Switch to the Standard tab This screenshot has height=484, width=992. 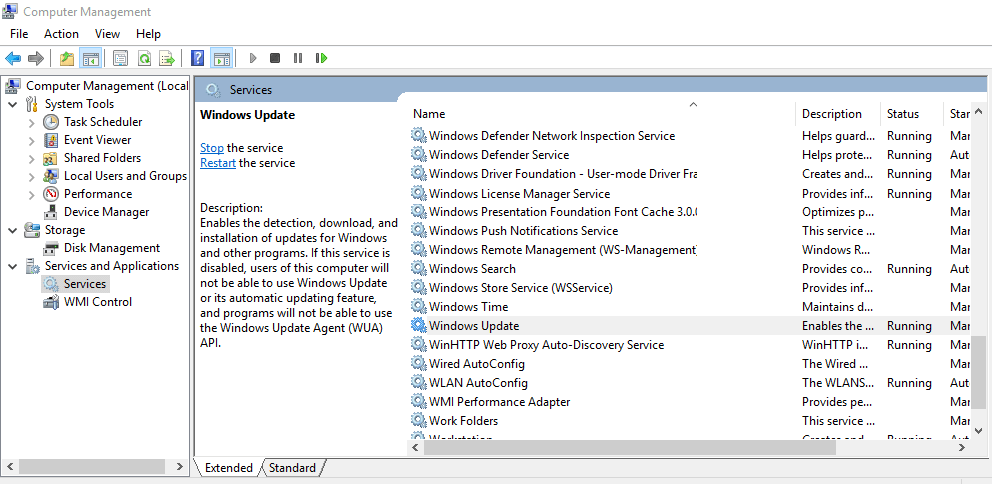click(x=292, y=468)
